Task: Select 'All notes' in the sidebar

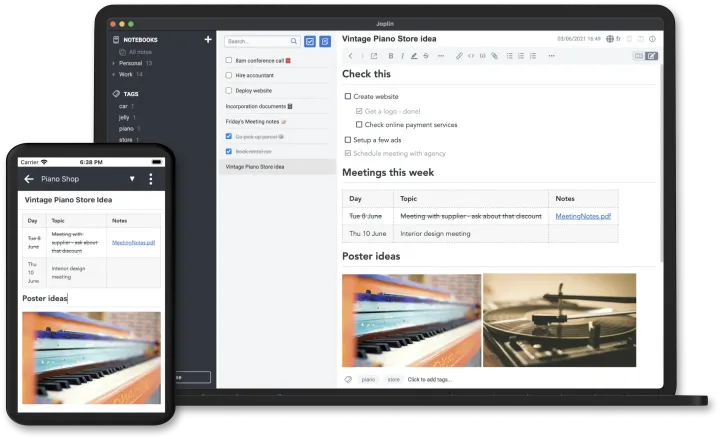Action: (x=142, y=51)
